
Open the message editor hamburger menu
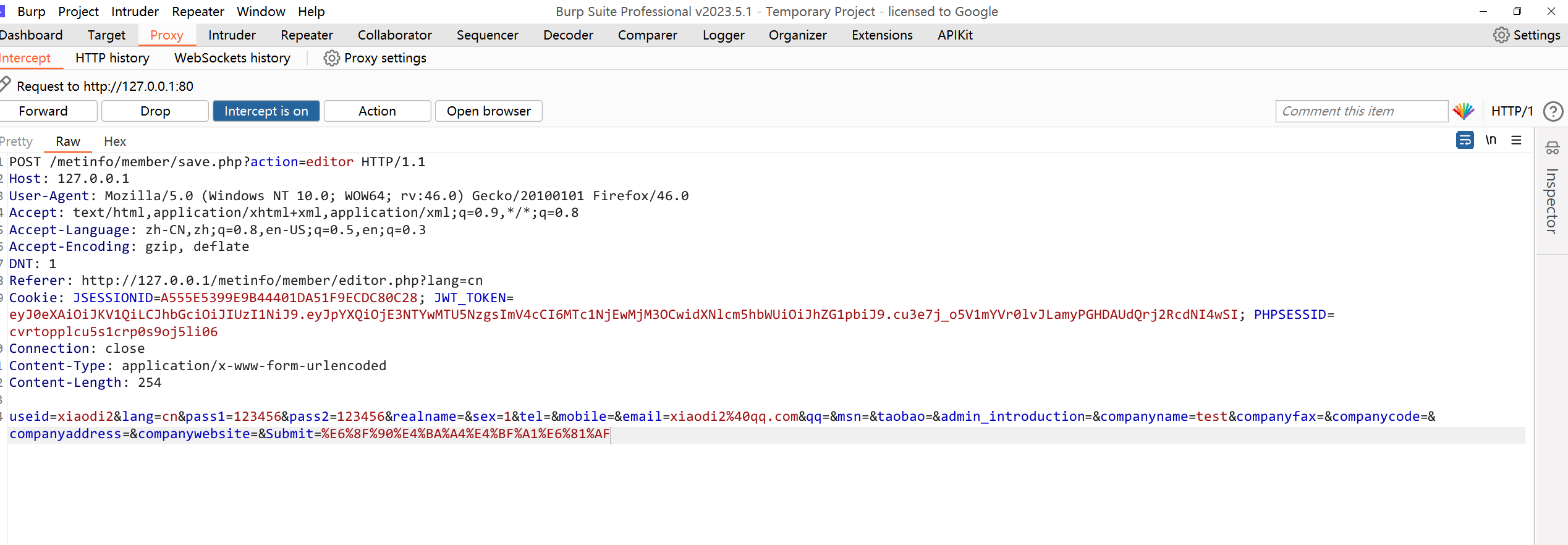tap(1517, 140)
